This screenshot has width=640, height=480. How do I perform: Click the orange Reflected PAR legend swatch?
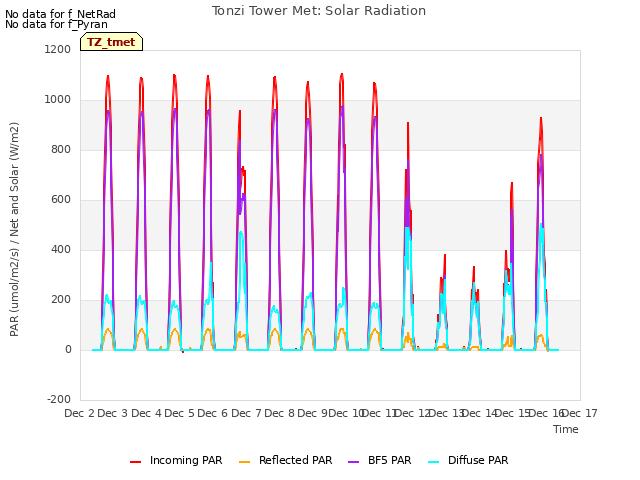(x=244, y=462)
